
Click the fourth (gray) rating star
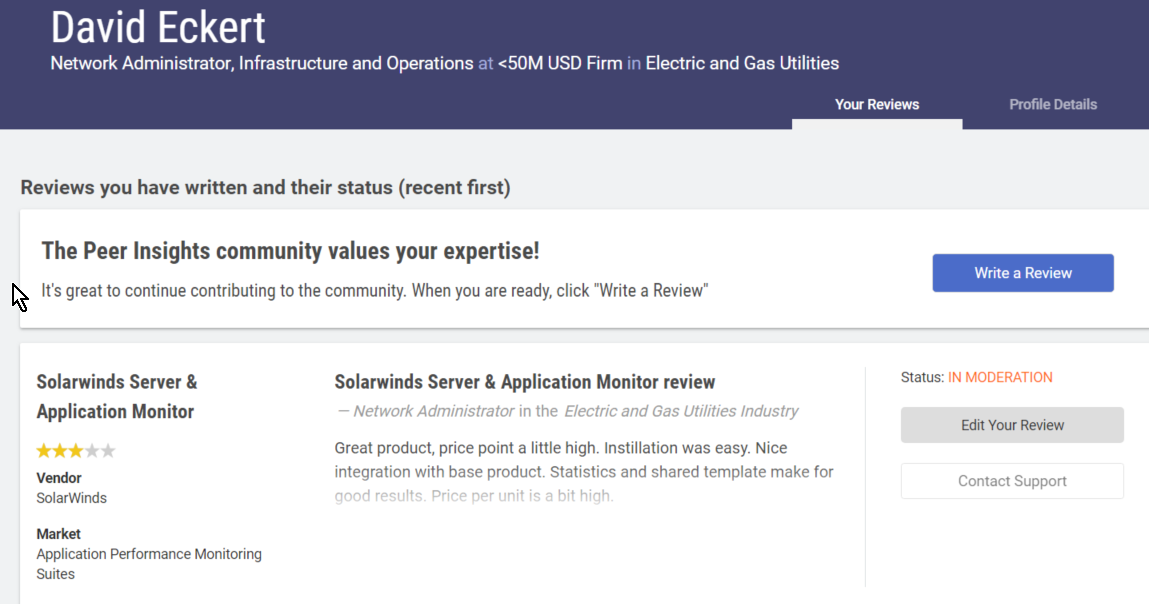click(92, 451)
